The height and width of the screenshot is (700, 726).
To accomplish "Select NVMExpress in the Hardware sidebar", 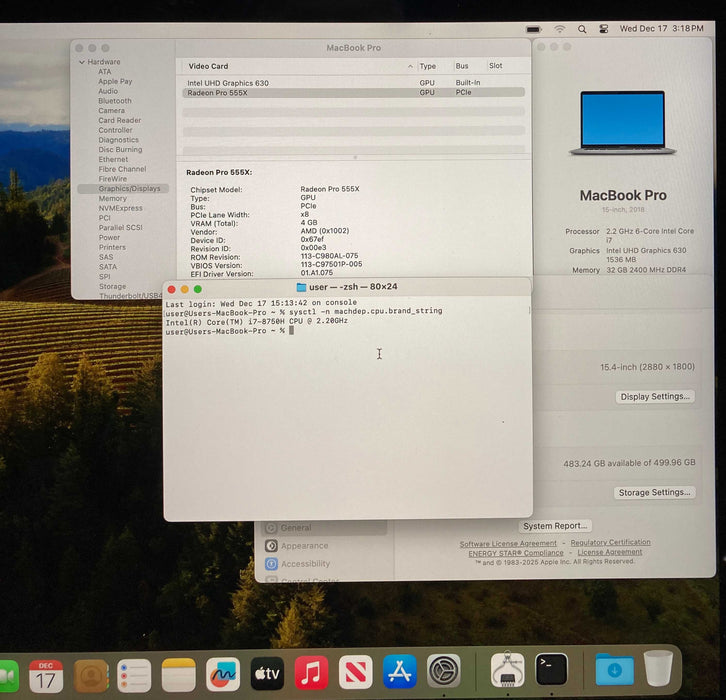I will click(120, 208).
